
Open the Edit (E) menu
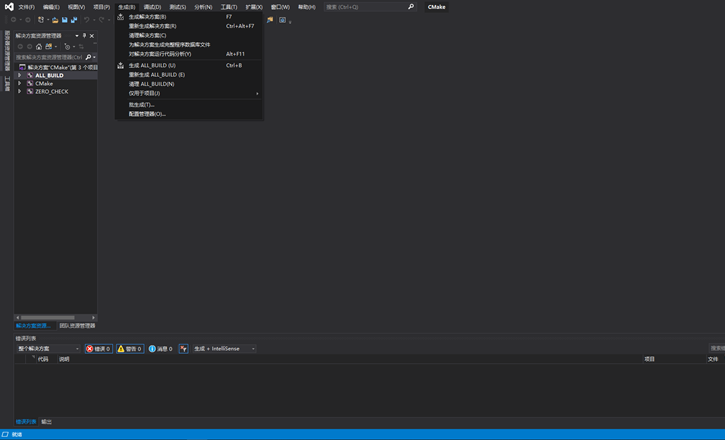tap(51, 7)
